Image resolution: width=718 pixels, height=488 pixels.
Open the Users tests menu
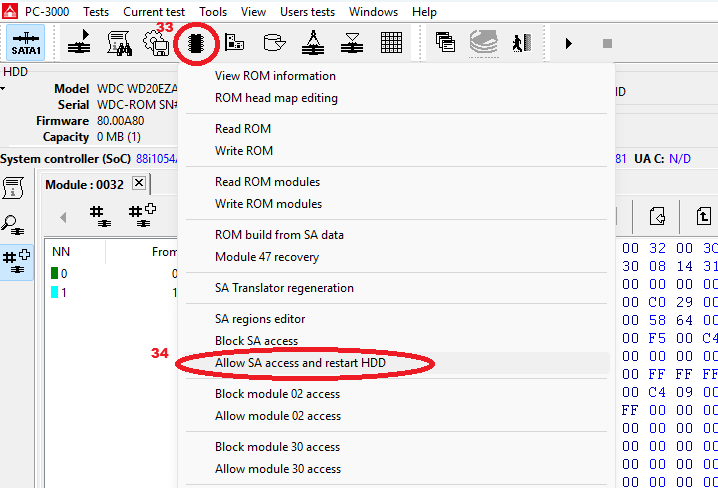coord(307,12)
